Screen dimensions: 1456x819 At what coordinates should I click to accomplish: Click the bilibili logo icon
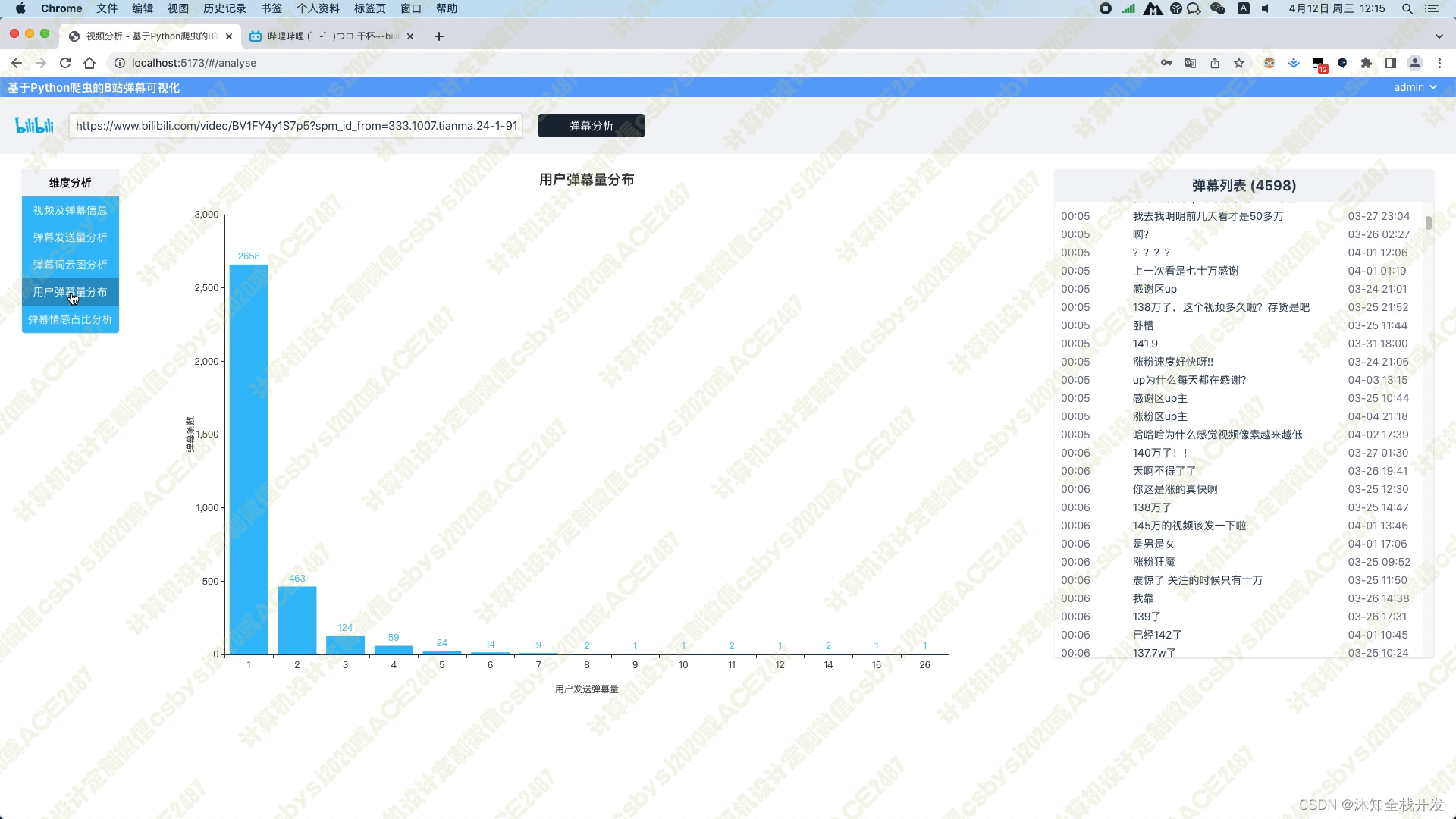pyautogui.click(x=35, y=125)
